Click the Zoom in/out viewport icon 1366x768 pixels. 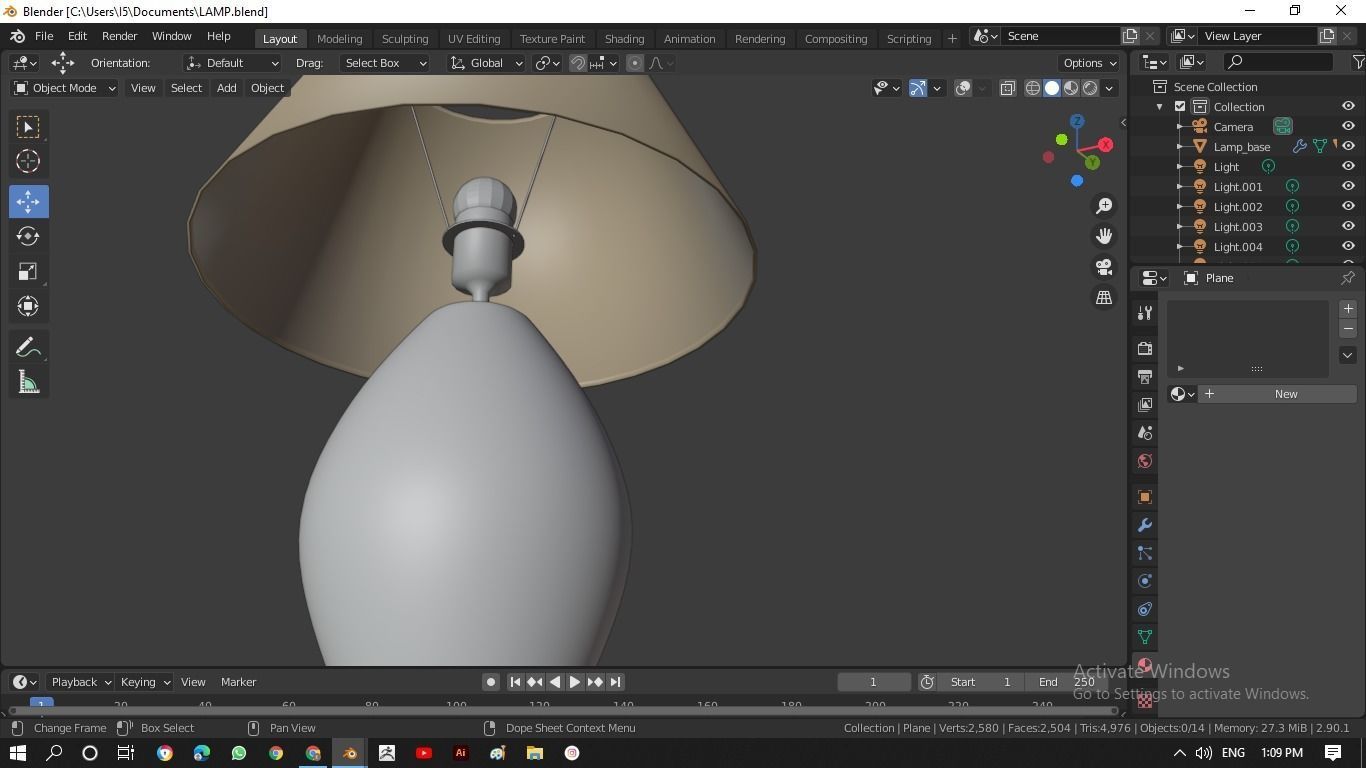click(1104, 205)
